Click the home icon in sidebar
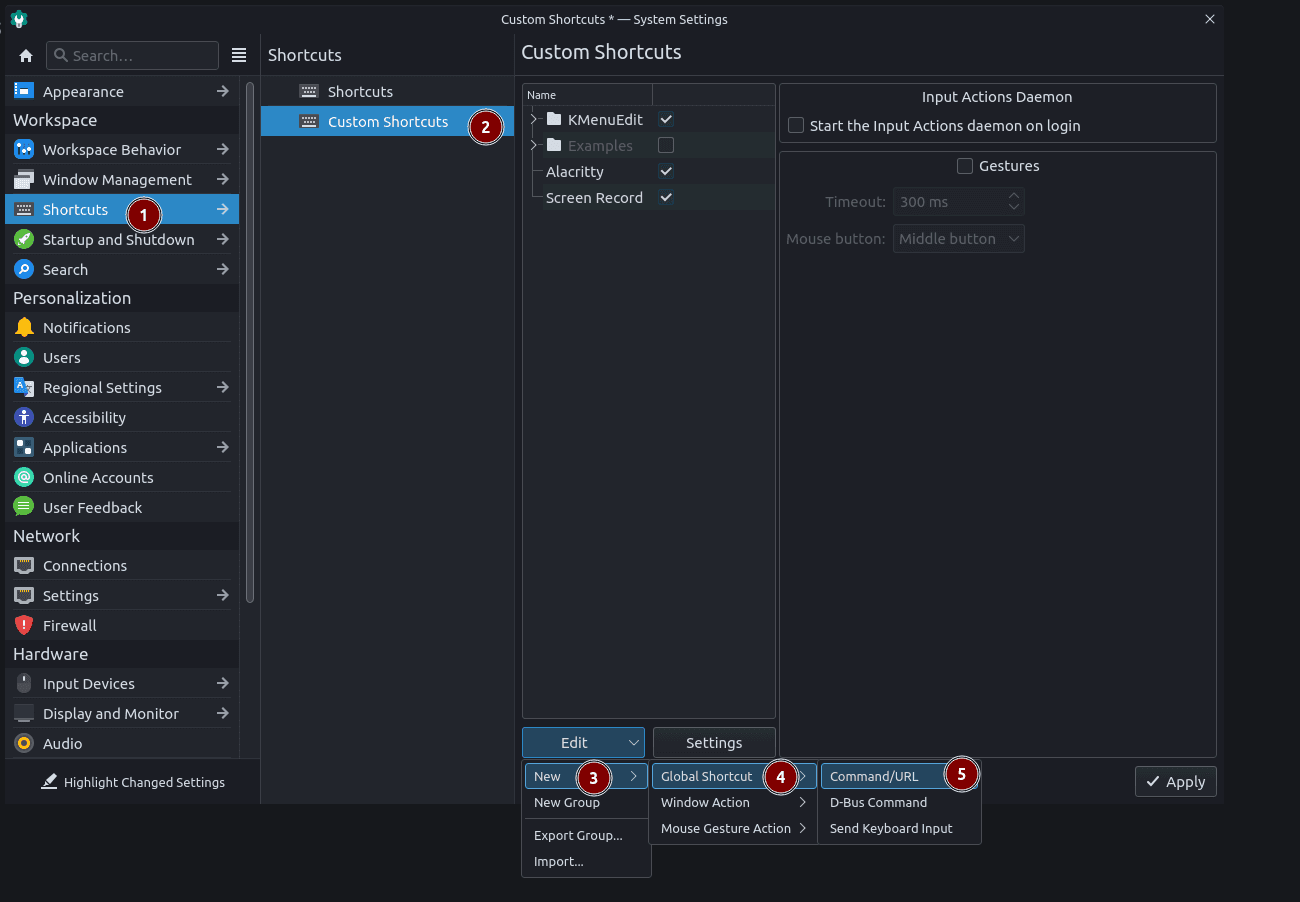 (x=26, y=56)
